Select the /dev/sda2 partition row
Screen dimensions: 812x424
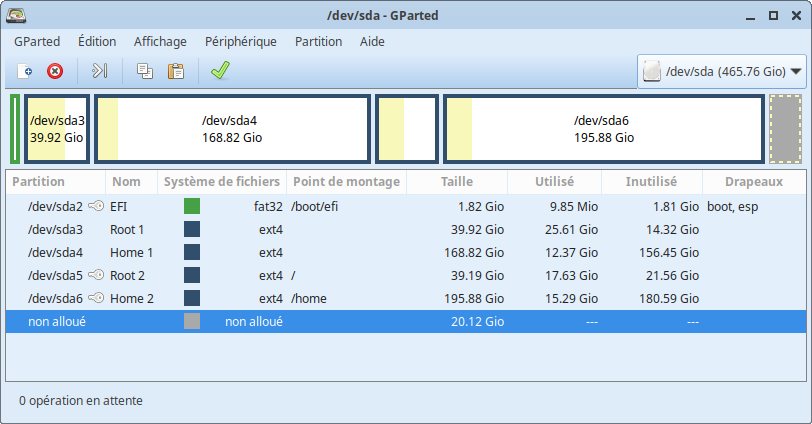coord(406,206)
